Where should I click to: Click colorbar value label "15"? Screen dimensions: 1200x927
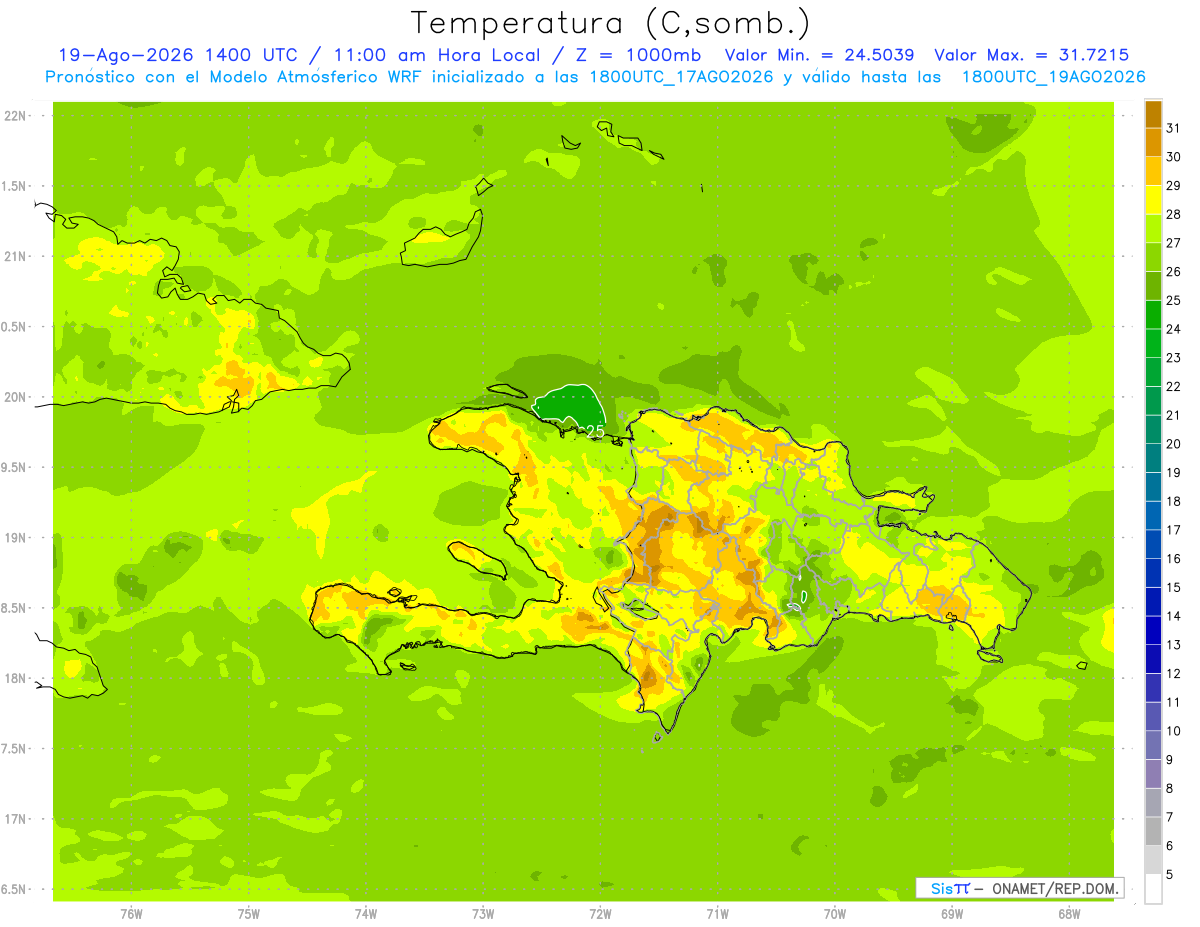click(x=1174, y=587)
